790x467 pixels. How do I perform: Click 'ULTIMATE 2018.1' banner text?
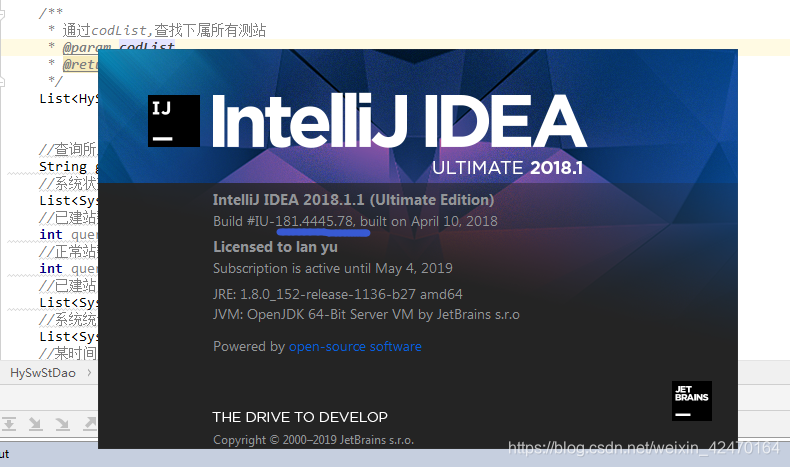[x=507, y=168]
